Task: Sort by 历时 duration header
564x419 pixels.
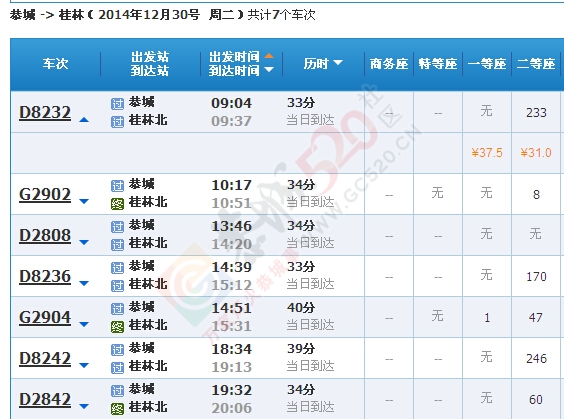Action: click(323, 64)
